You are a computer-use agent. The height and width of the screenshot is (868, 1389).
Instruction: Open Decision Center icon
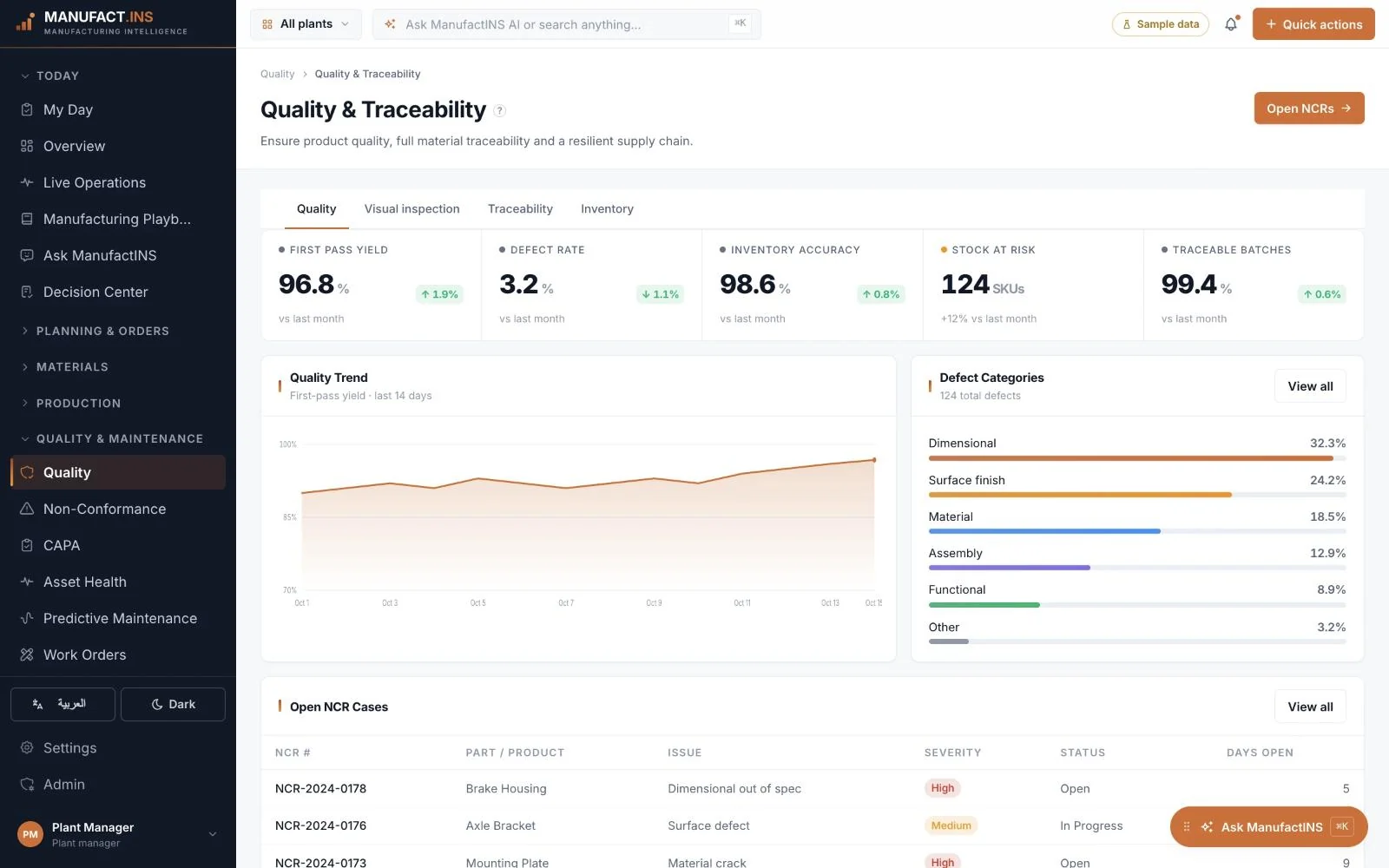coord(27,292)
